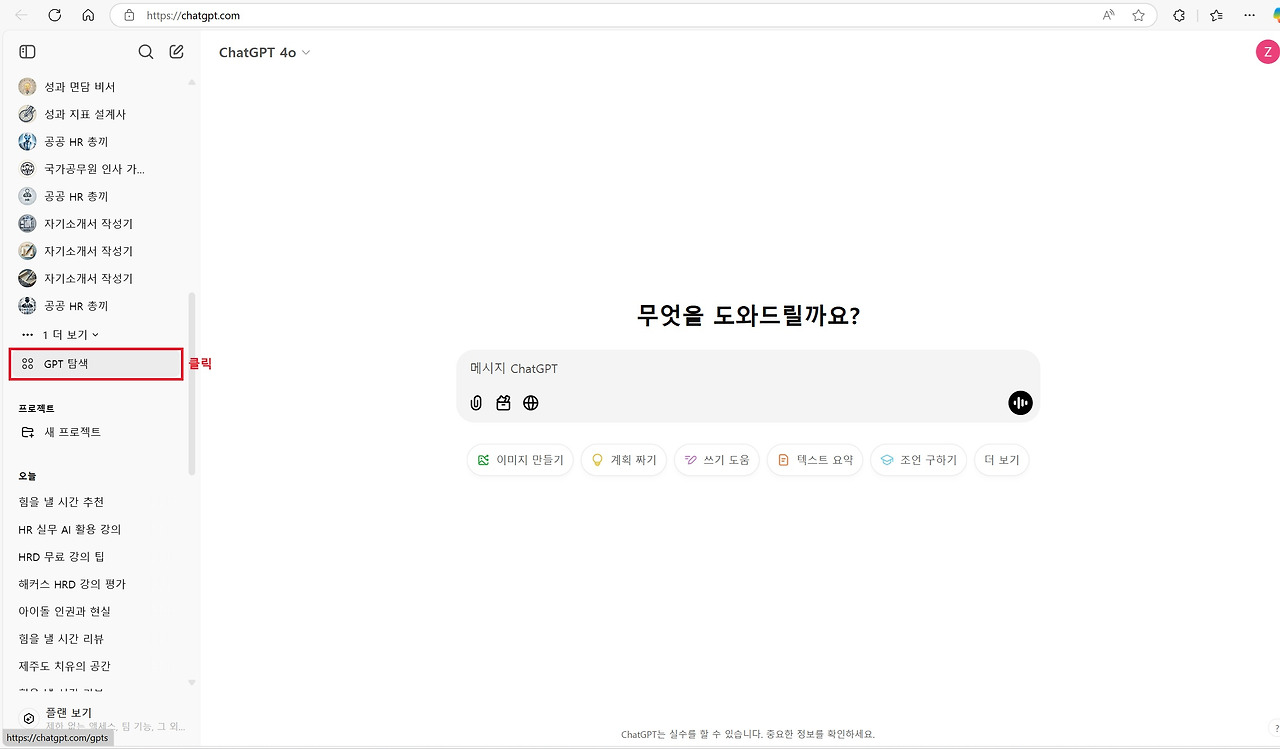Image resolution: width=1280 pixels, height=749 pixels.
Task: Focus the 메시지 ChatGPT input field
Action: point(748,369)
